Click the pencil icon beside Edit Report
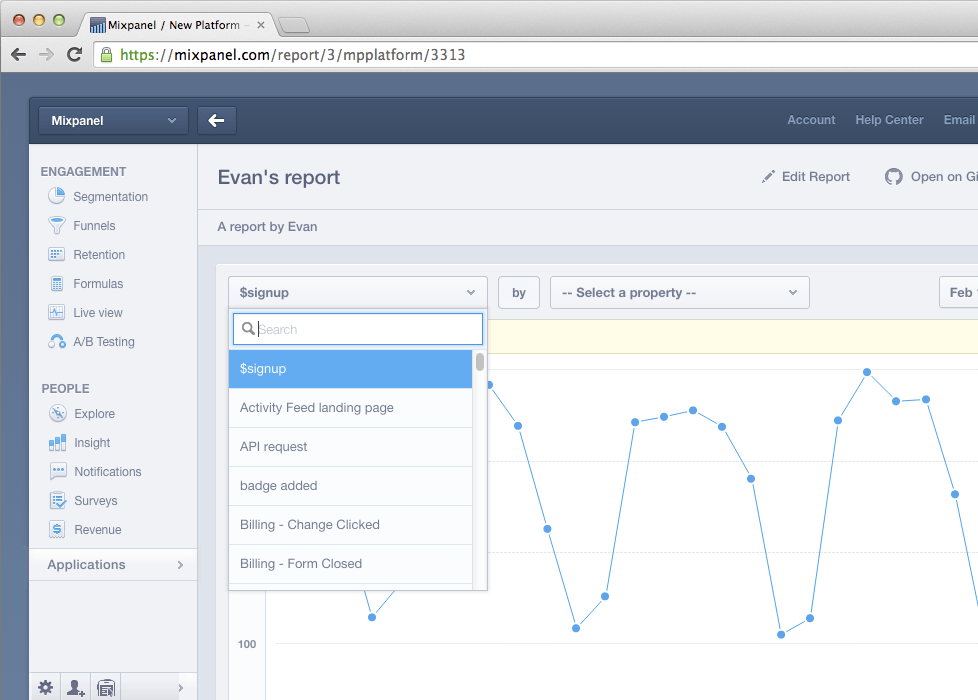 768,177
